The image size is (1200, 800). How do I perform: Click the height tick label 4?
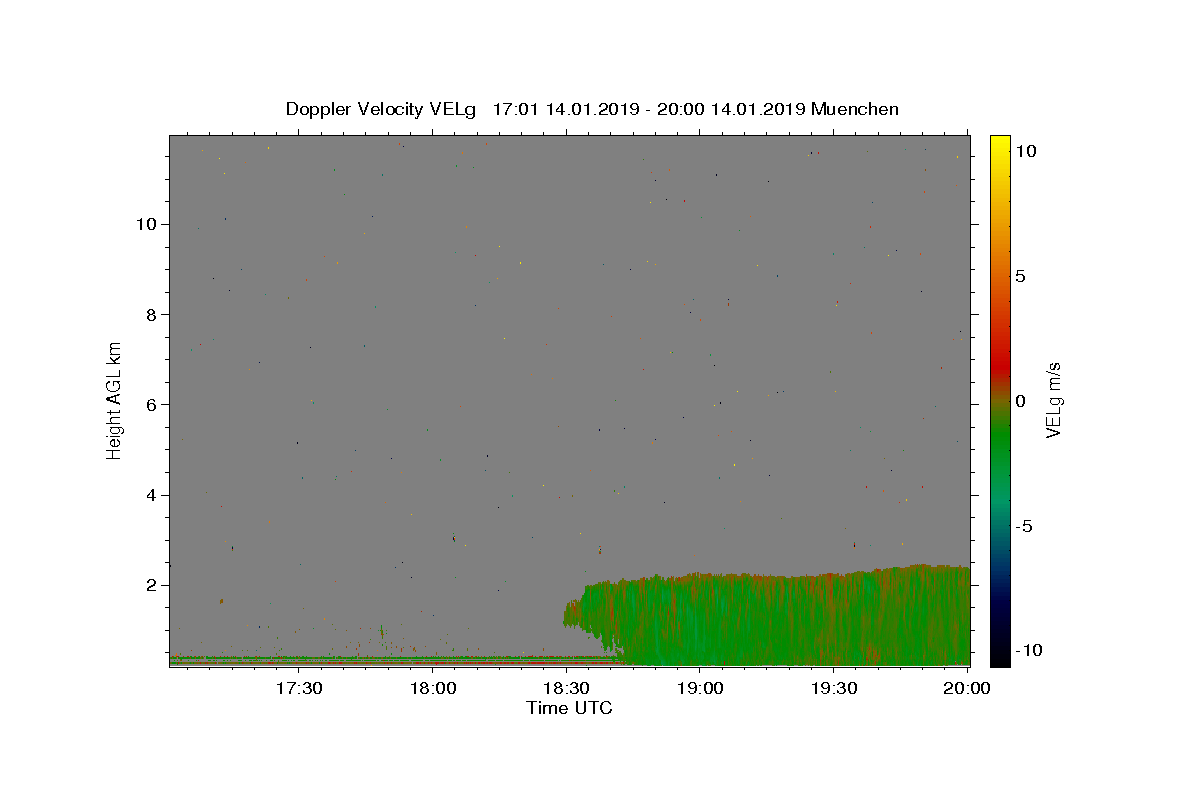click(152, 495)
